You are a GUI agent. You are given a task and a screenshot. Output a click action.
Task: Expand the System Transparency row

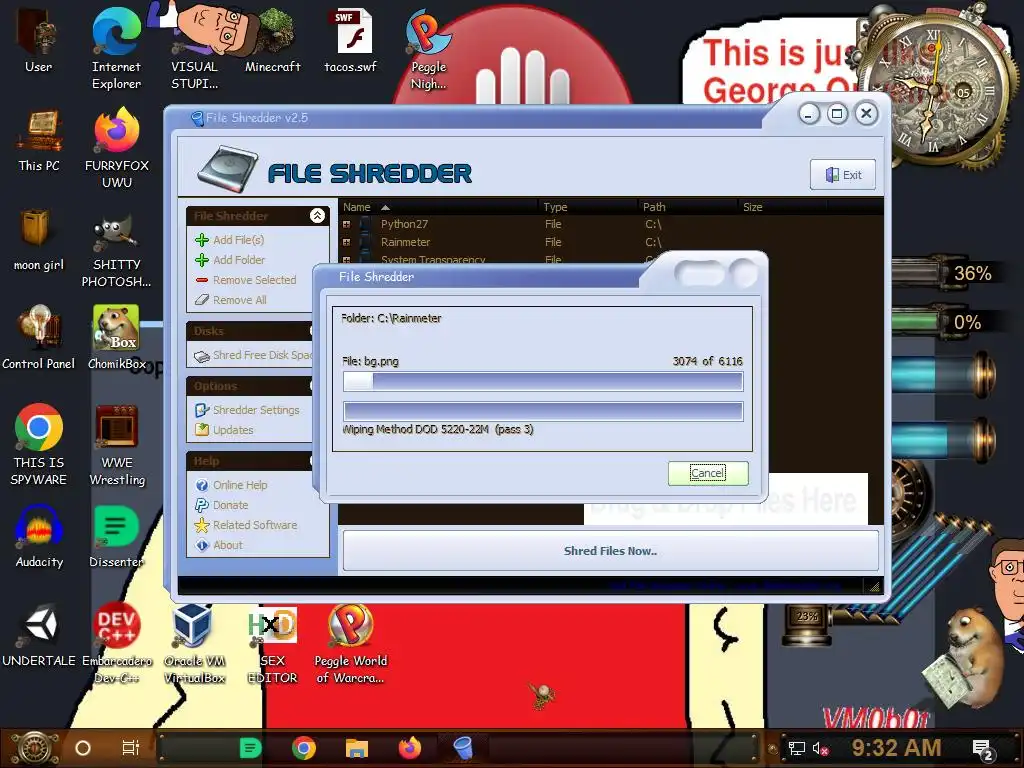347,260
